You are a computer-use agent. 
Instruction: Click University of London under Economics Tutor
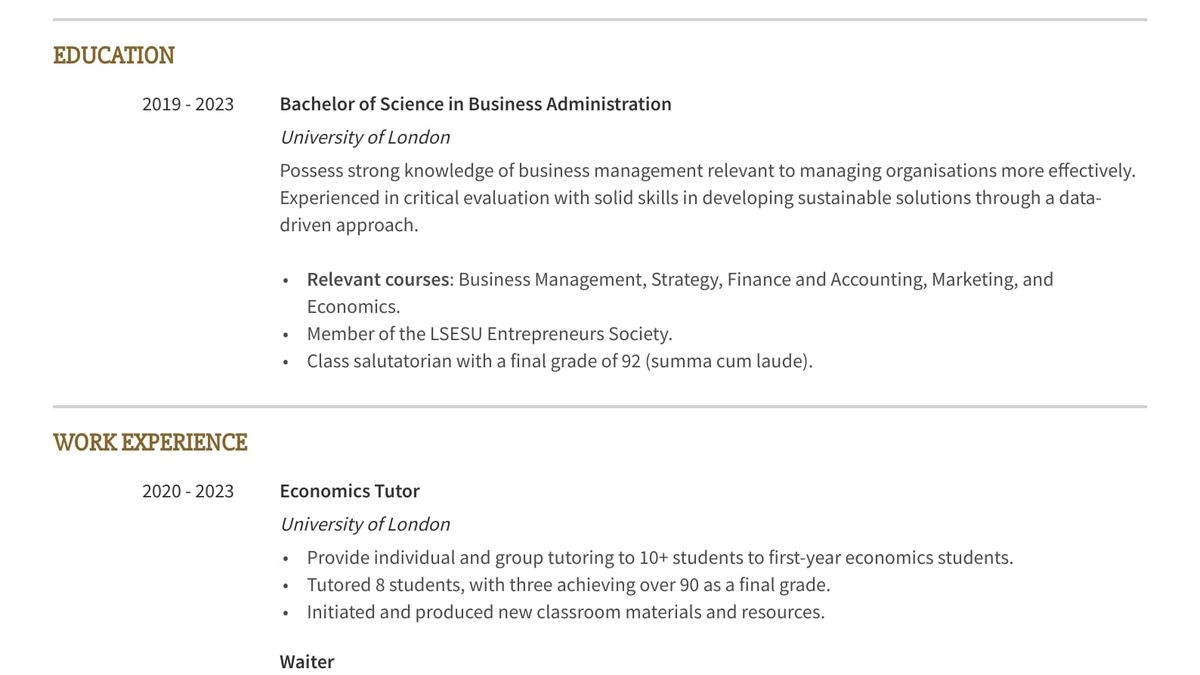tap(365, 524)
